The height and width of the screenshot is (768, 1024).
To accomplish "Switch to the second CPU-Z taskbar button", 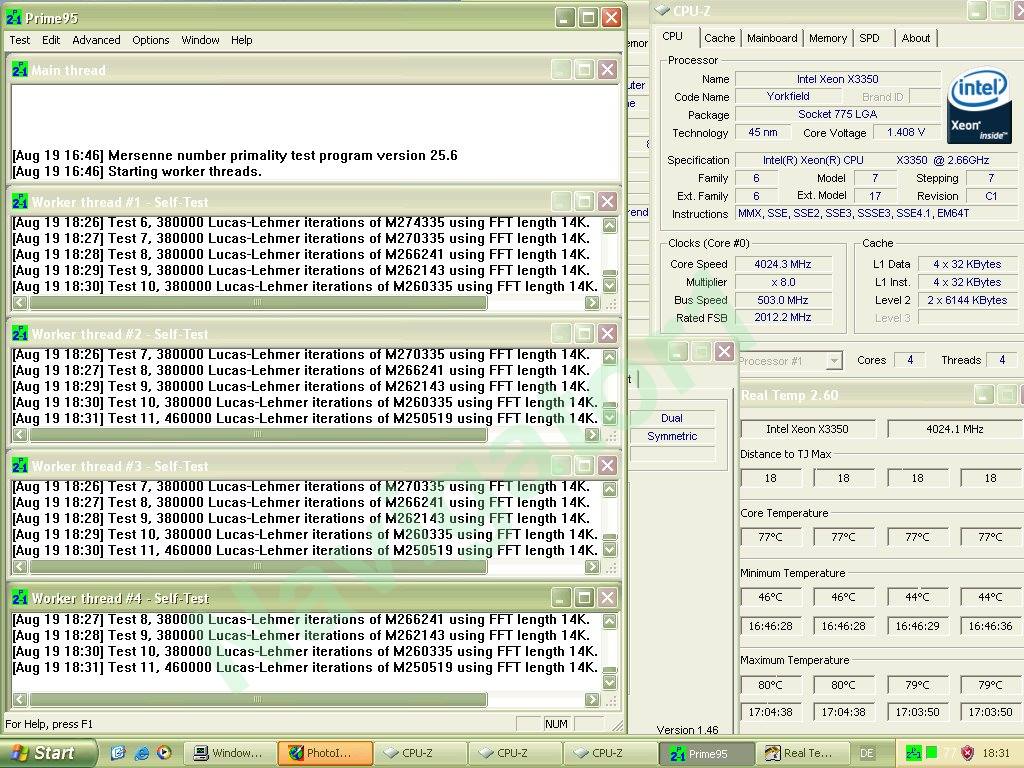I will (x=515, y=753).
